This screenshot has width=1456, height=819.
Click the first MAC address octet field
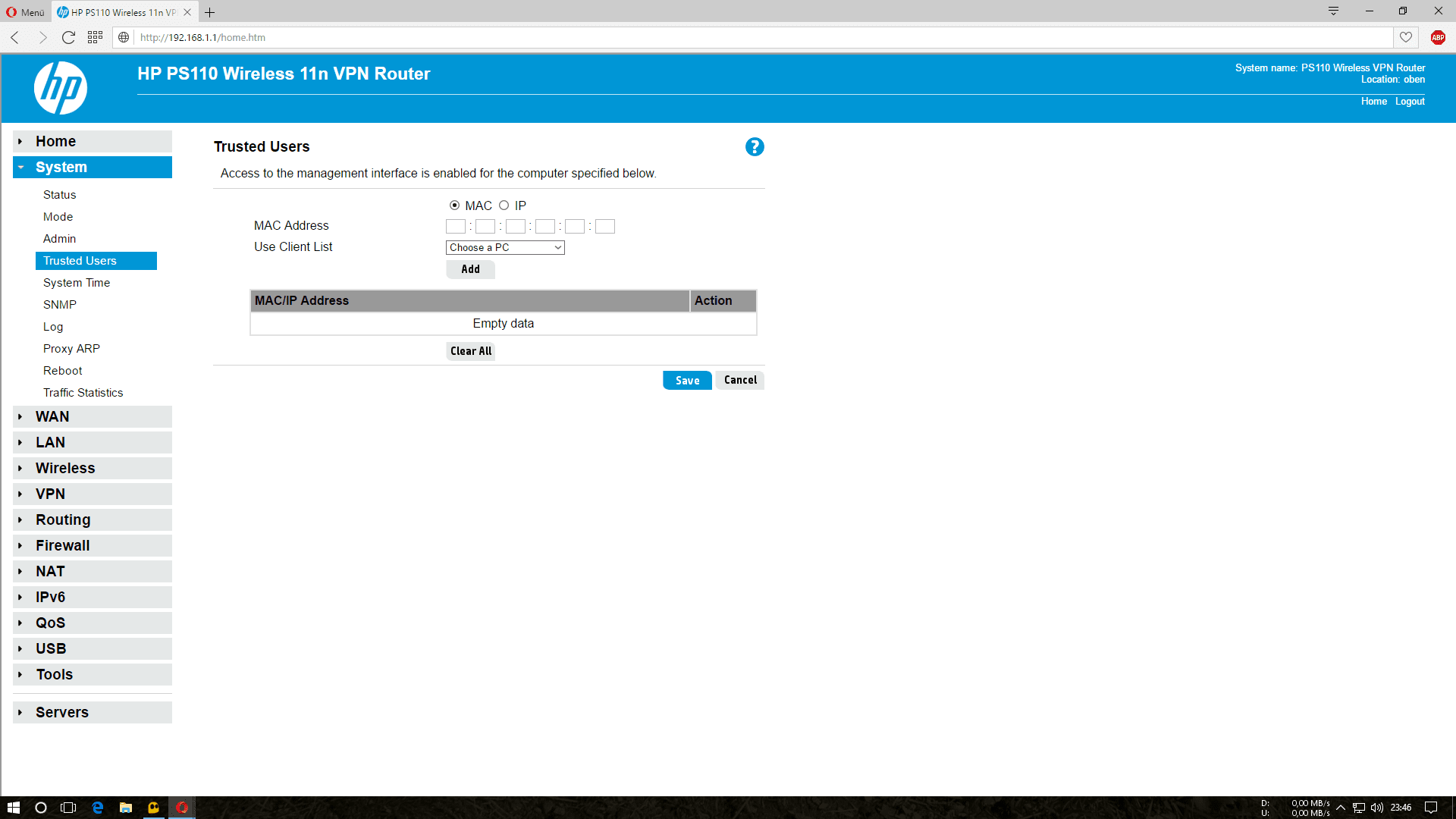(x=456, y=227)
